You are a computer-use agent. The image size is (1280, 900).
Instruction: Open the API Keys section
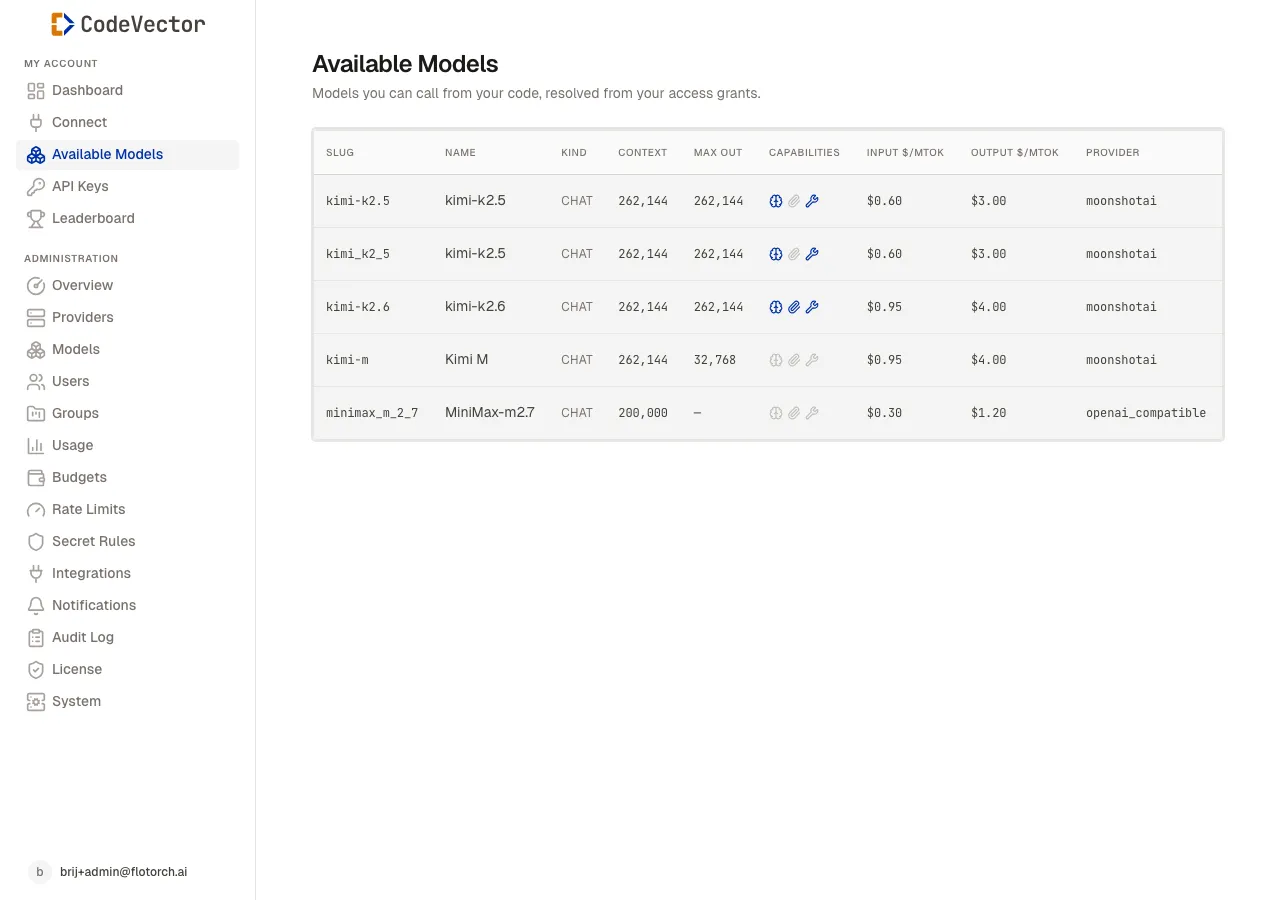[x=127, y=187]
